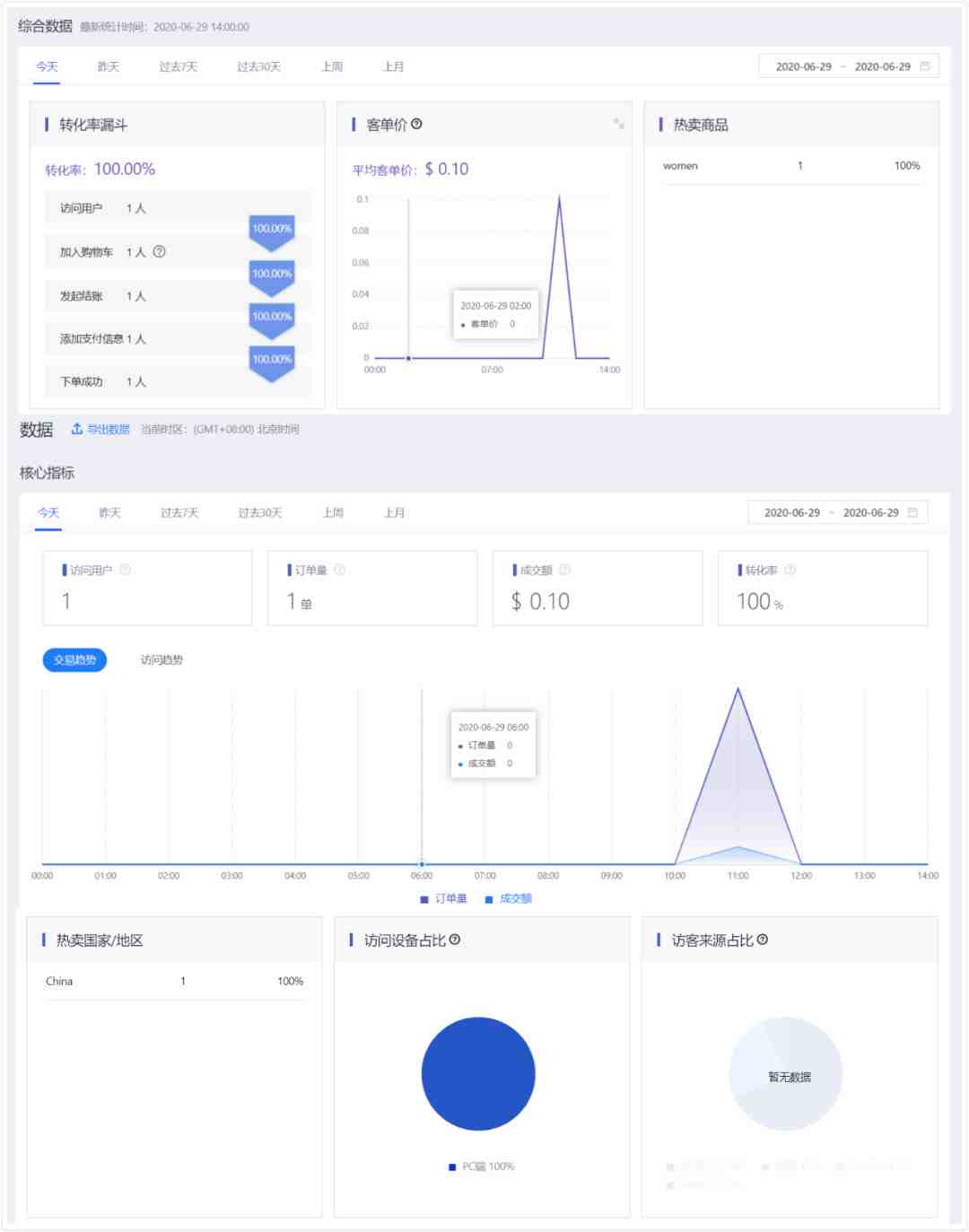The image size is (969, 1232).
Task: Expand the 客单价 chart with the enlarge icon
Action: pyautogui.click(x=618, y=123)
